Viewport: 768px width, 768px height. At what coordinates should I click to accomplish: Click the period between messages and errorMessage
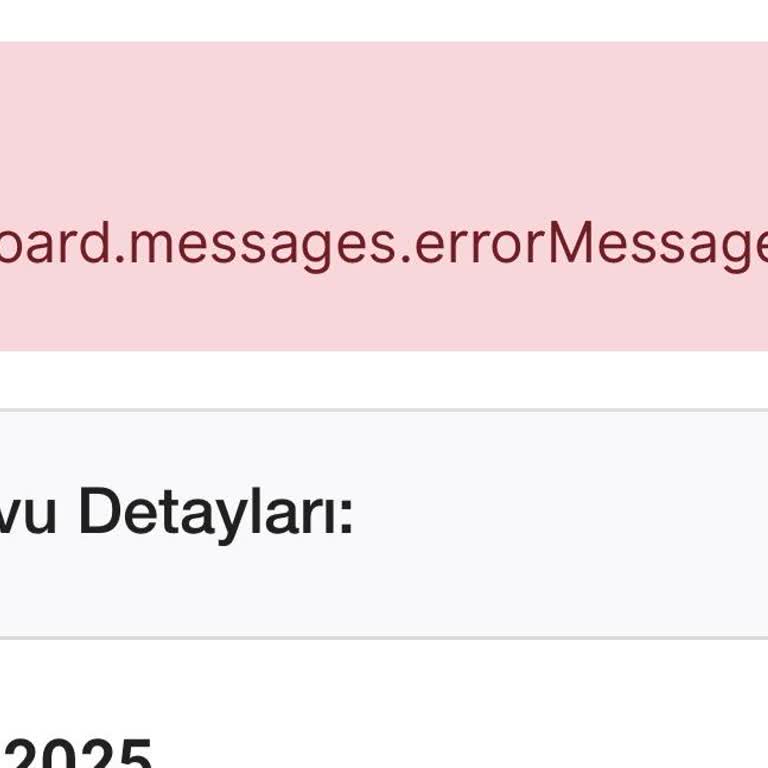(405, 260)
